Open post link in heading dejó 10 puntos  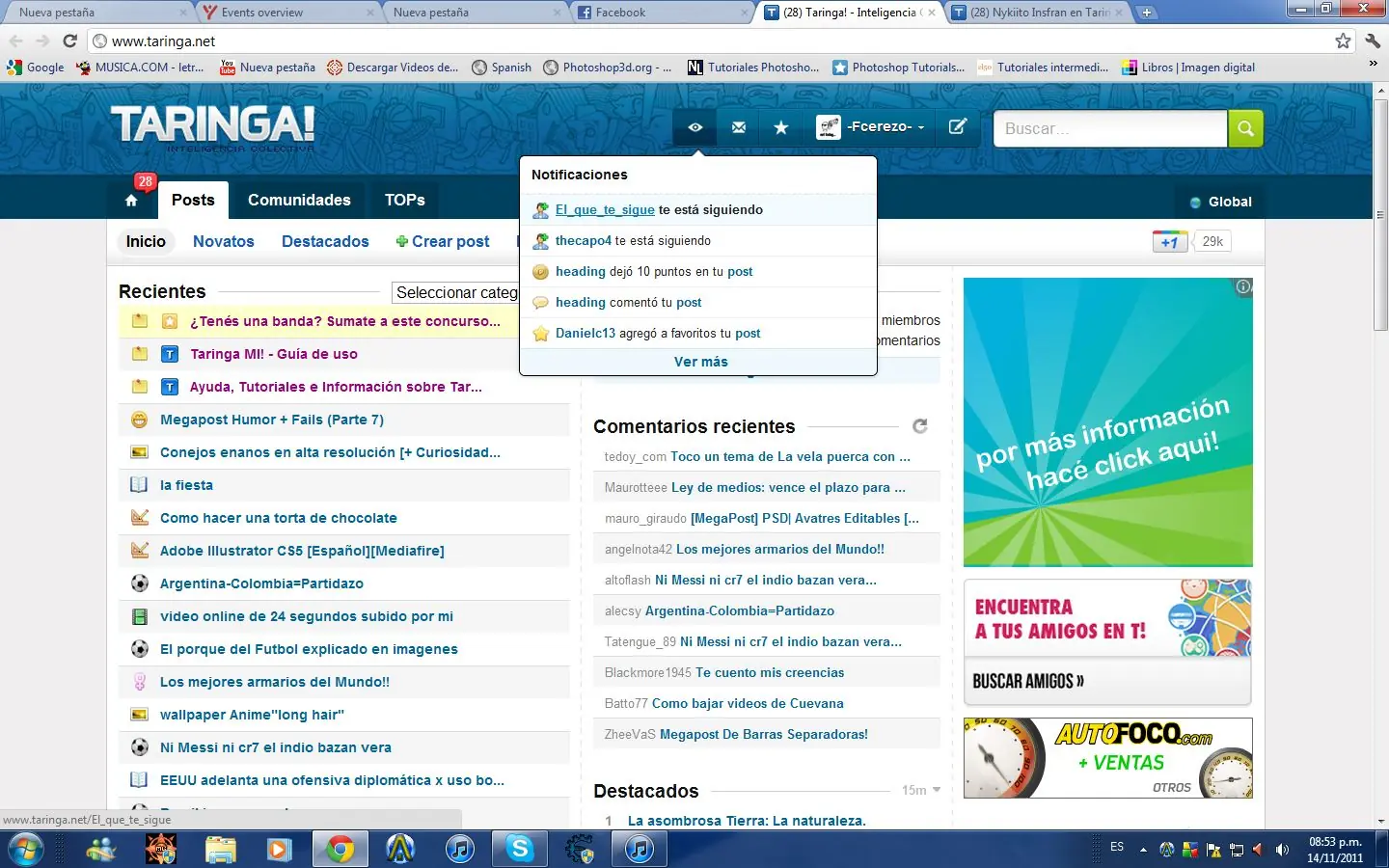coord(740,272)
